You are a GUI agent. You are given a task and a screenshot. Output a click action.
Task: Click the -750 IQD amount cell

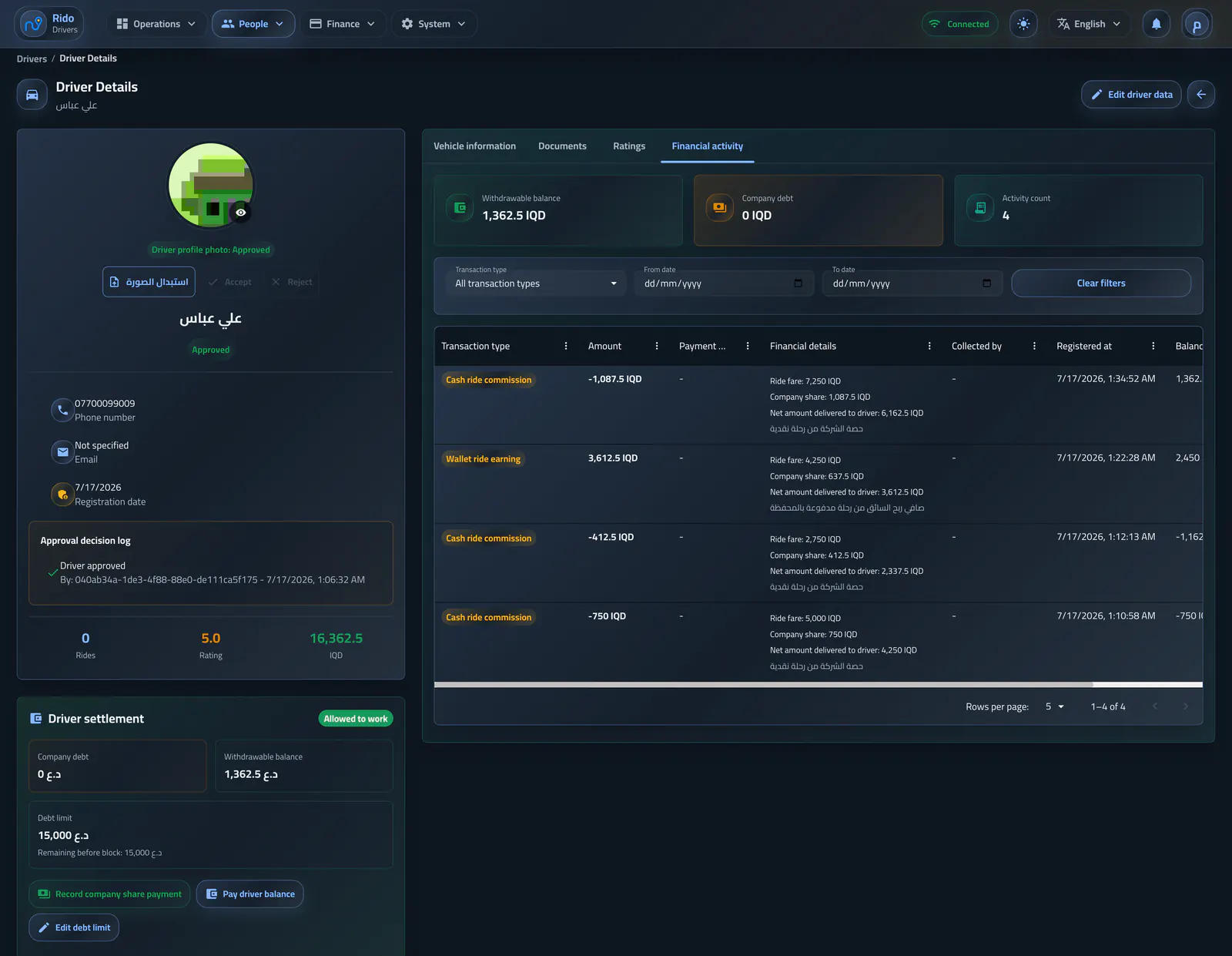click(x=607, y=616)
